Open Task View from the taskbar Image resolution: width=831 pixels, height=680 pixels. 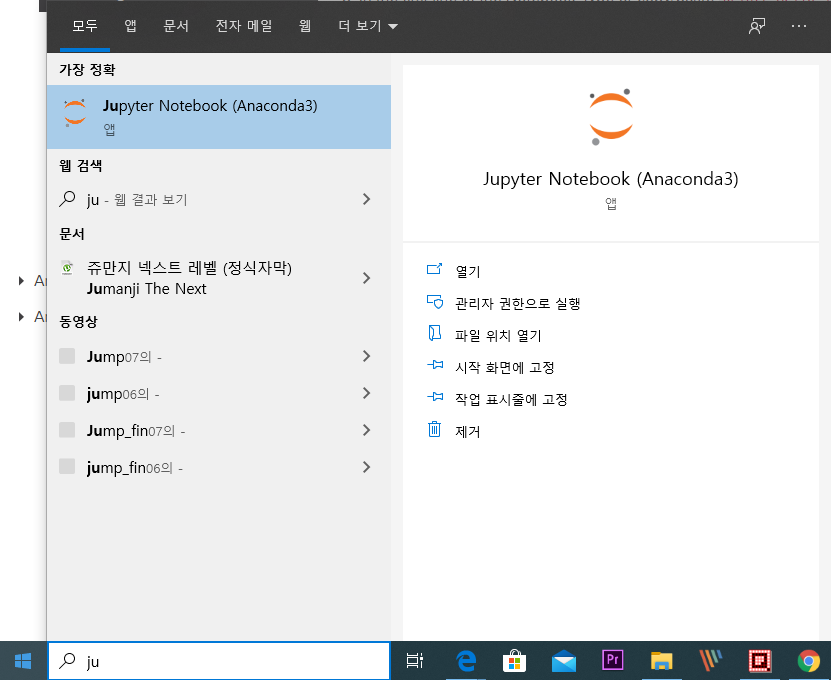tap(414, 661)
